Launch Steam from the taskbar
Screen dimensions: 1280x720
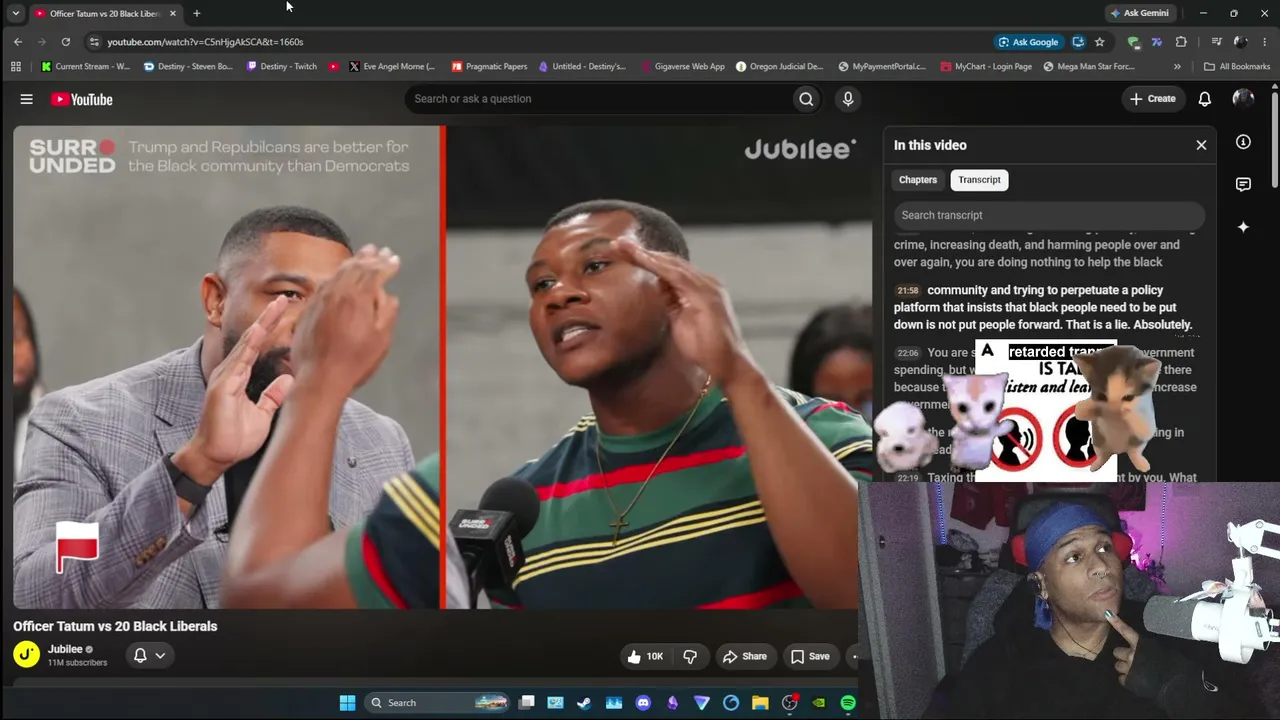click(x=584, y=703)
